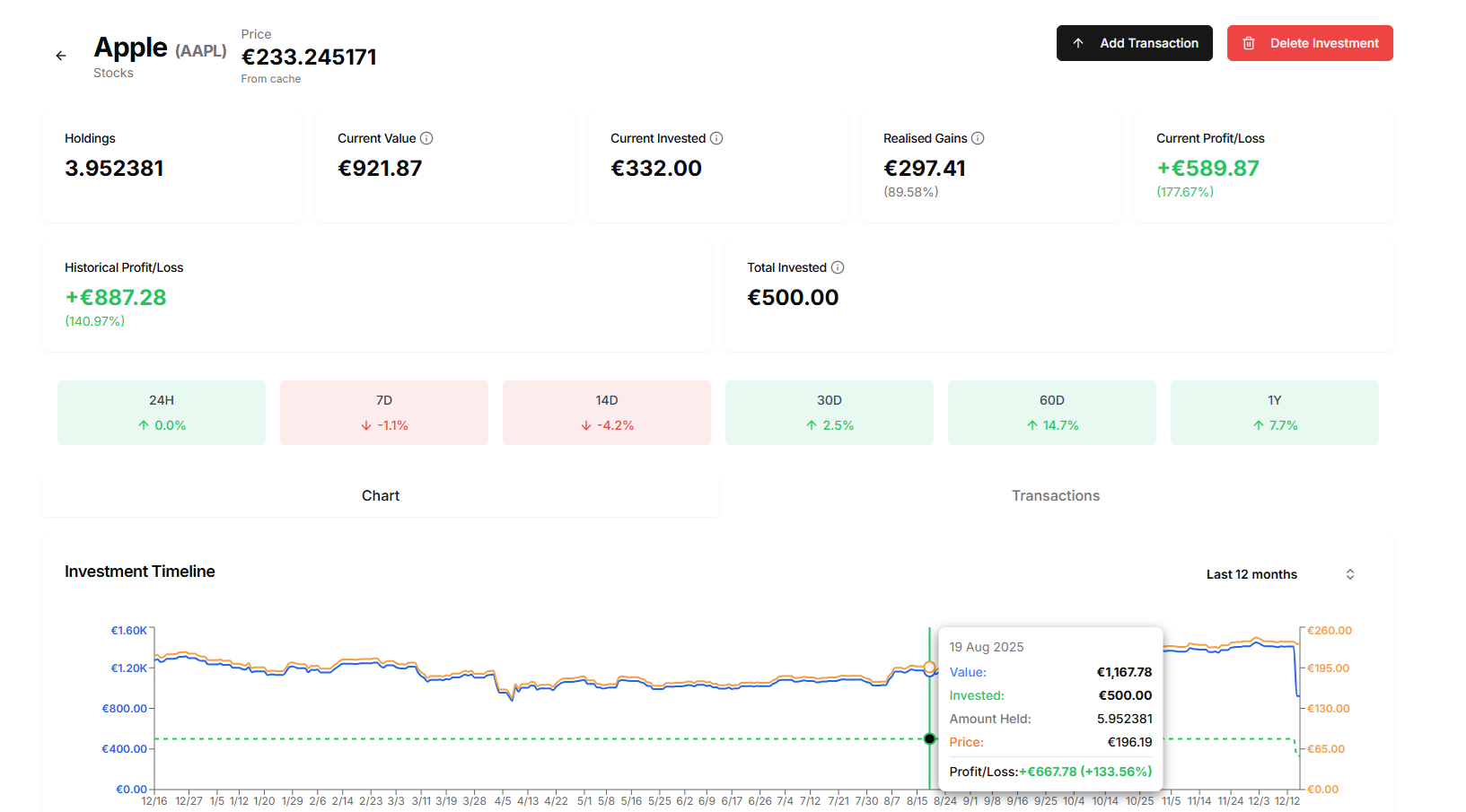Image resolution: width=1466 pixels, height=812 pixels.
Task: Open the Current Value info tooltip
Action: [427, 138]
